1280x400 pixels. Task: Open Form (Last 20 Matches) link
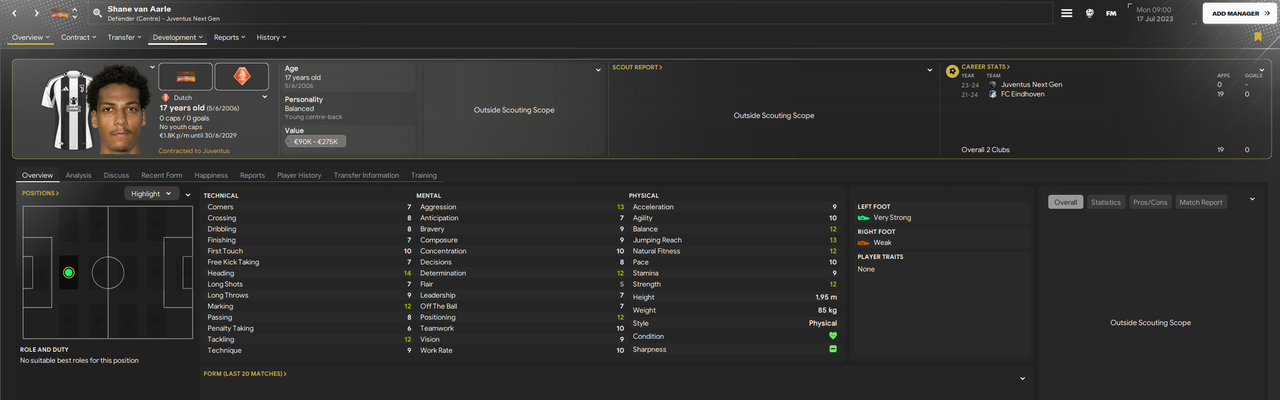click(x=244, y=373)
